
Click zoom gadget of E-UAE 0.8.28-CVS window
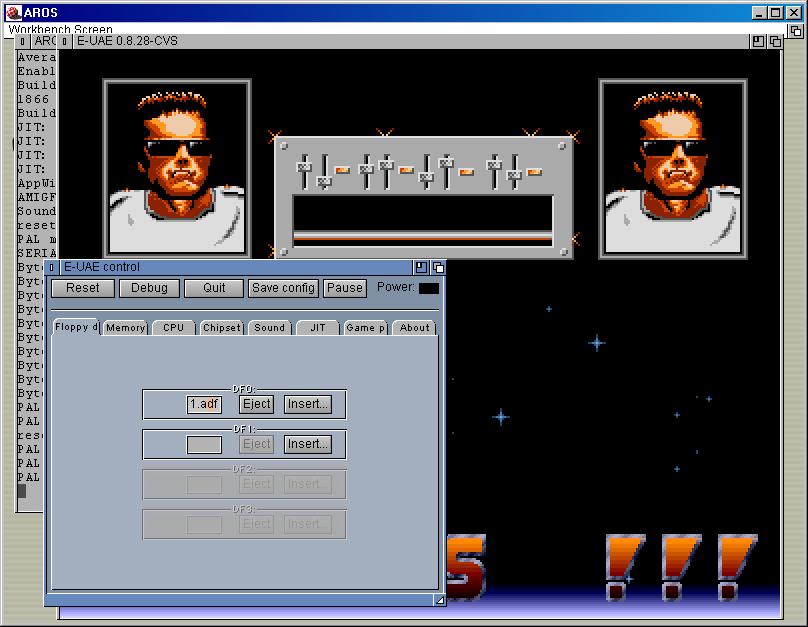[x=758, y=41]
